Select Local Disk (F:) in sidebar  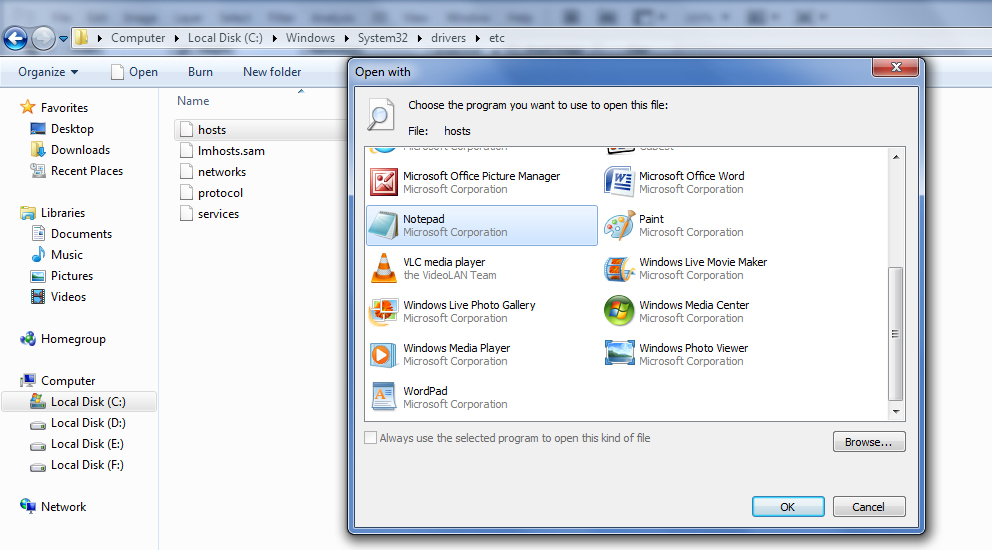click(x=87, y=465)
